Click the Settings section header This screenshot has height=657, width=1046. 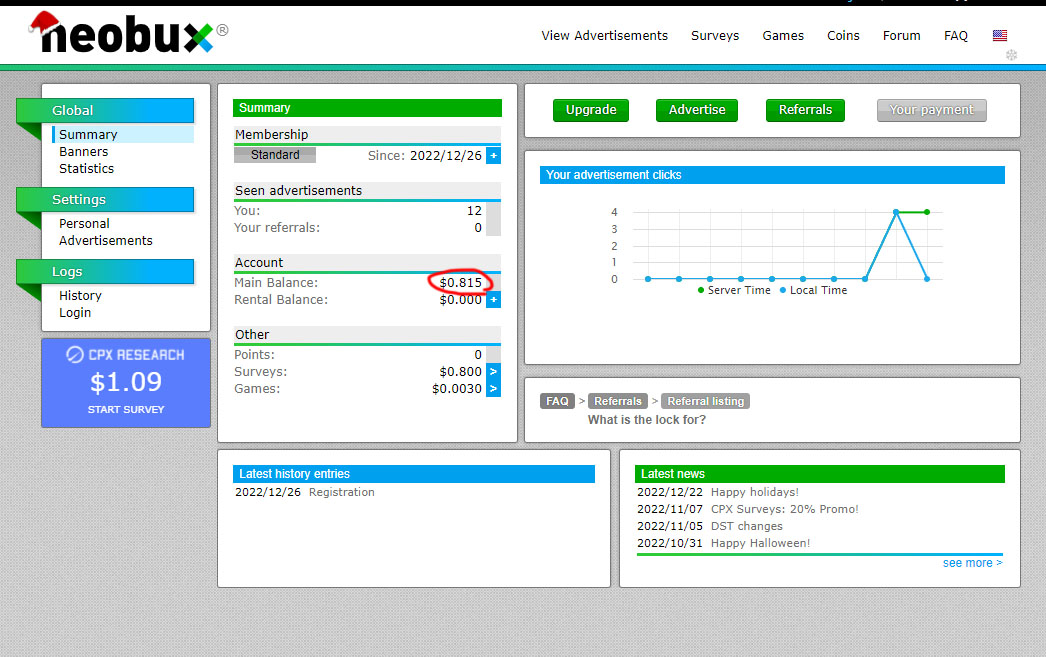click(105, 199)
